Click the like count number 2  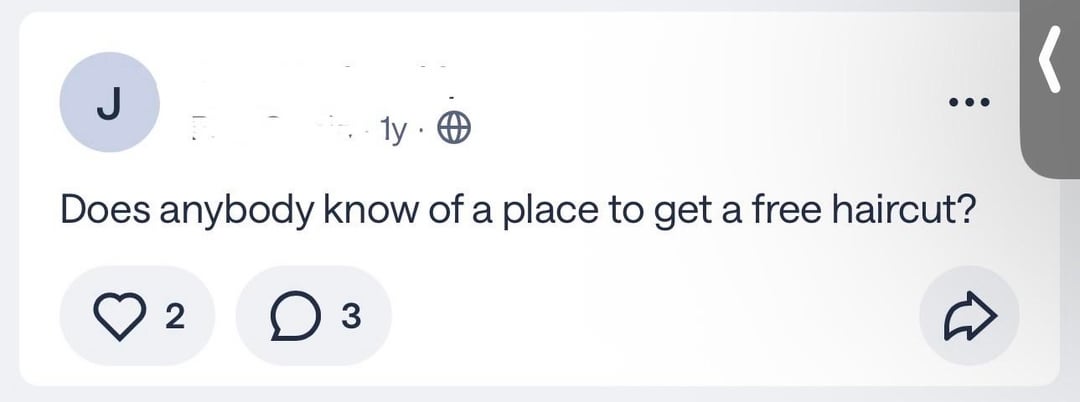point(173,317)
